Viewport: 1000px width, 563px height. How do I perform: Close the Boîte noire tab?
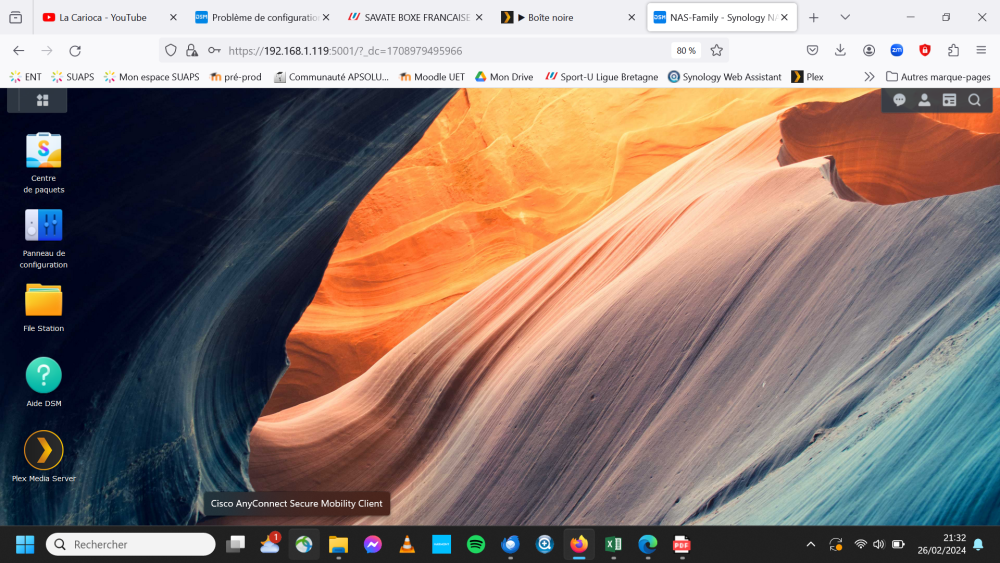[631, 17]
